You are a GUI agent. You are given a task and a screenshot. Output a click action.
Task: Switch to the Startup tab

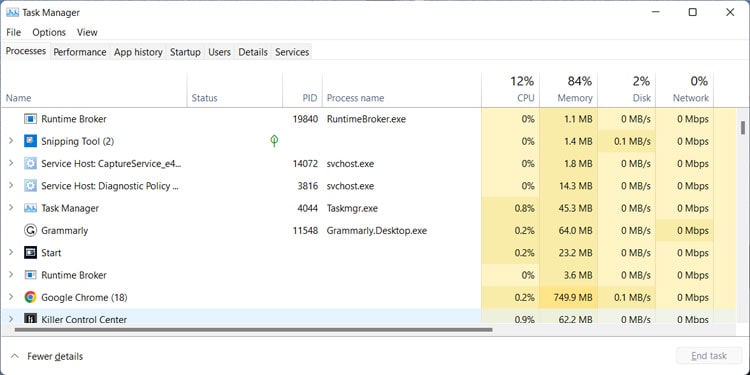185,52
